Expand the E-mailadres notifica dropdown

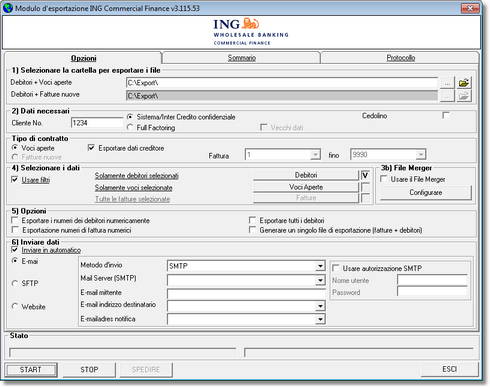pos(320,319)
